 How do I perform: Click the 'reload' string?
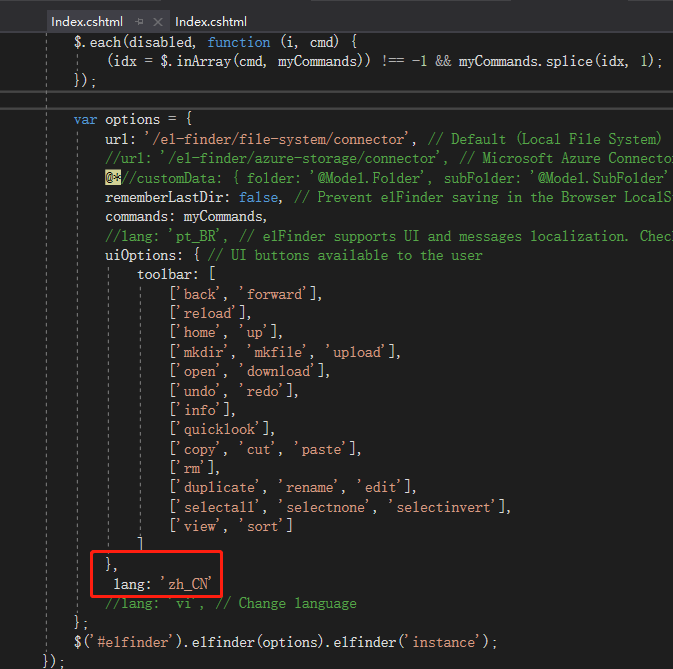point(207,313)
